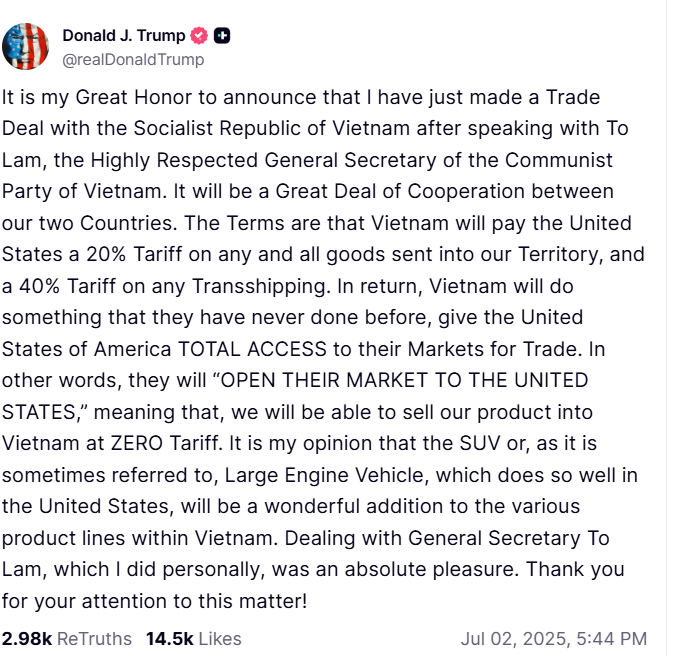Click the 40% Tariff text
Viewport: 675px width, 656px height.
(68, 286)
